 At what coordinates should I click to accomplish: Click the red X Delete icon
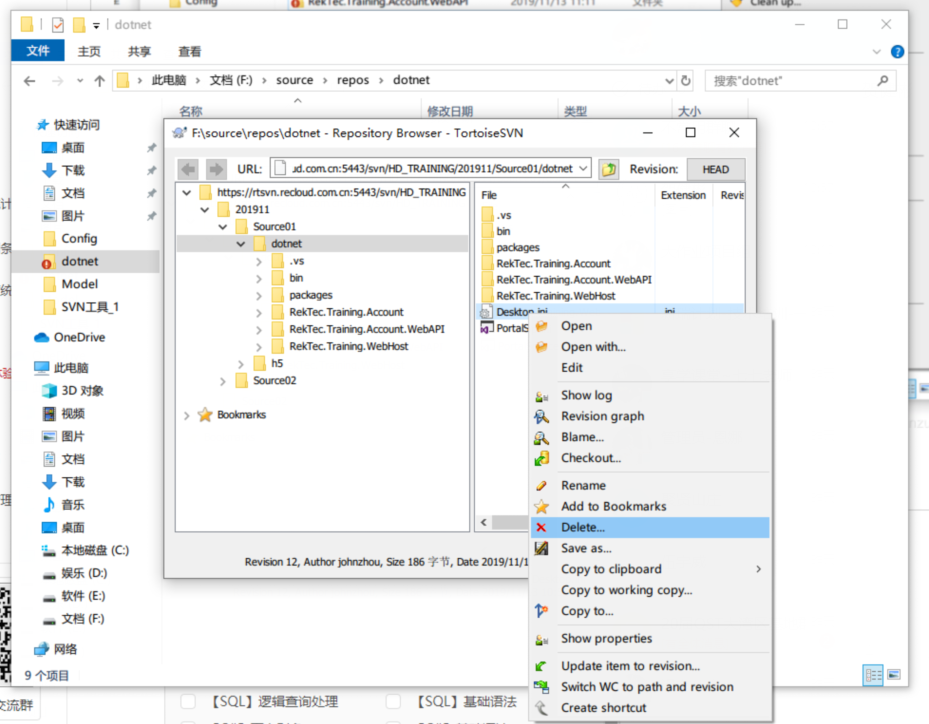[x=542, y=527]
